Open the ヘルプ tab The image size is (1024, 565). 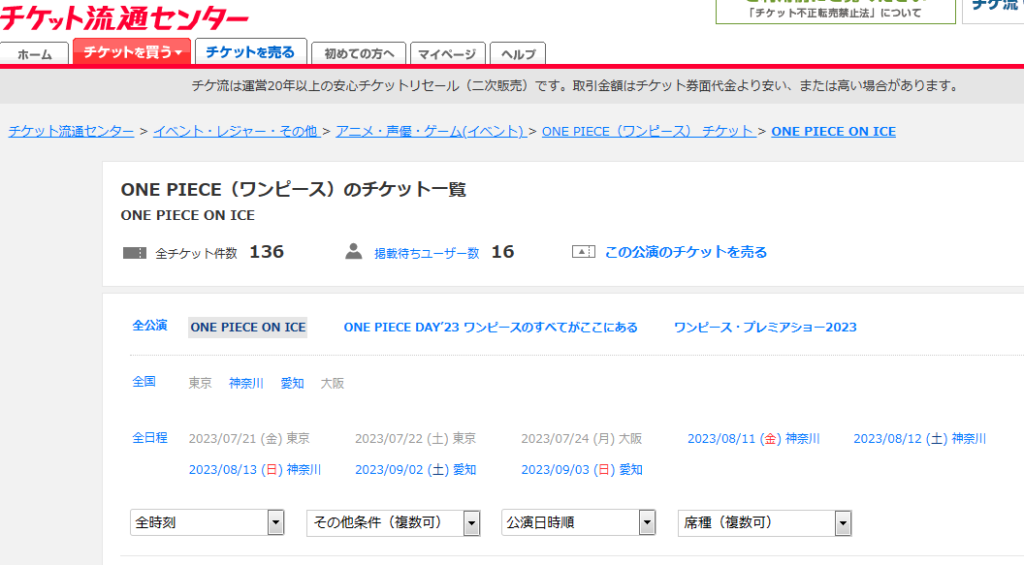coord(518,54)
